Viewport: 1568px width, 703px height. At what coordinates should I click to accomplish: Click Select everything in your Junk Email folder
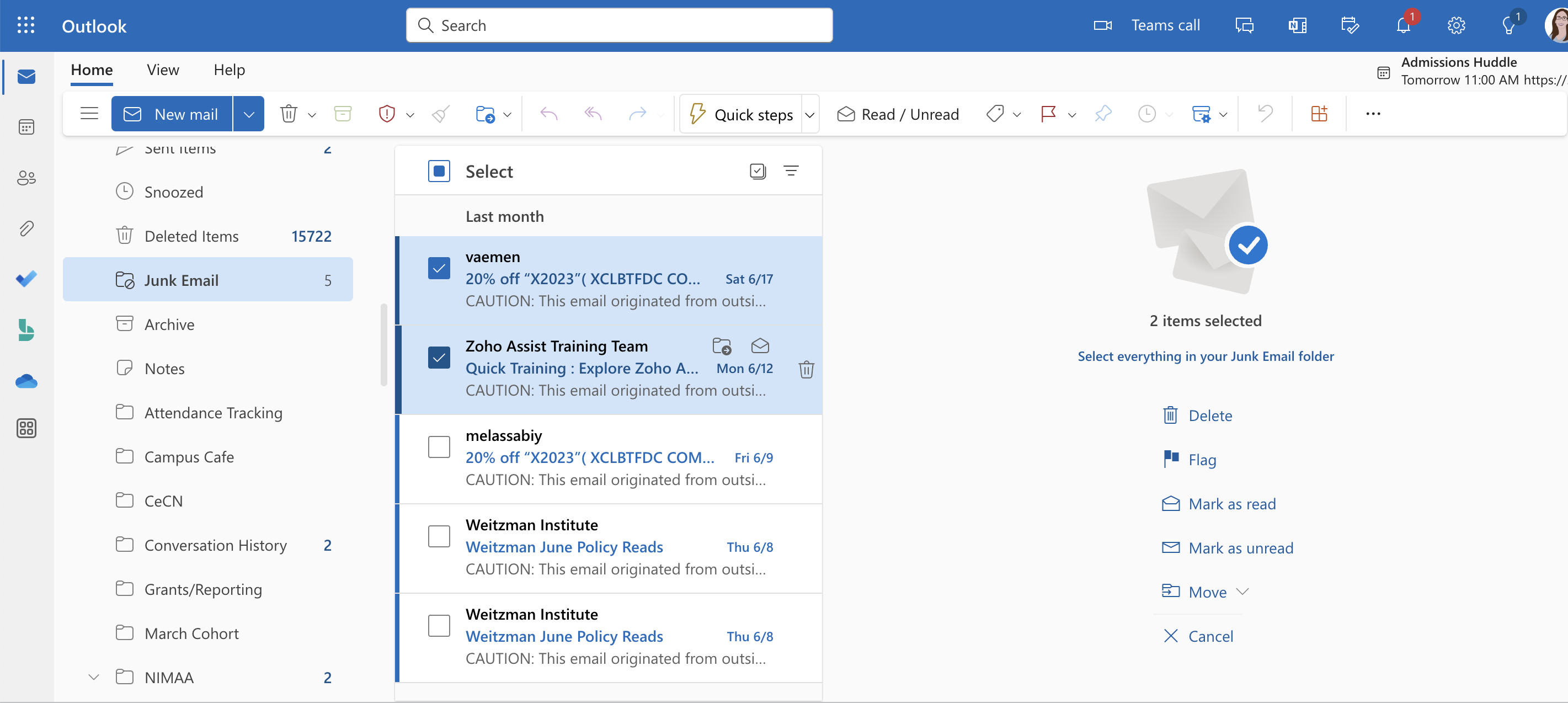[1205, 356]
